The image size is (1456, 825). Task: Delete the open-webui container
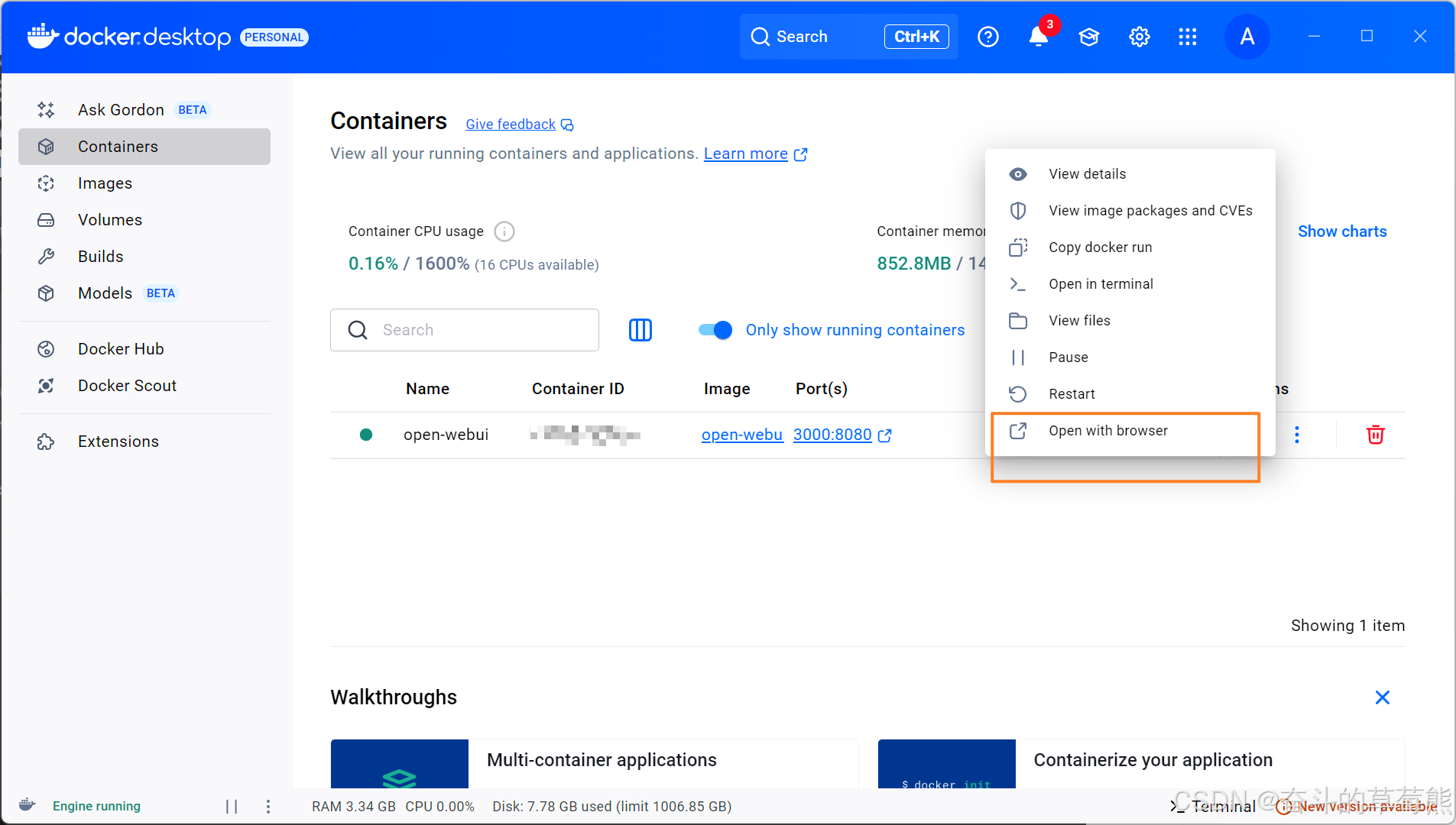(x=1376, y=435)
